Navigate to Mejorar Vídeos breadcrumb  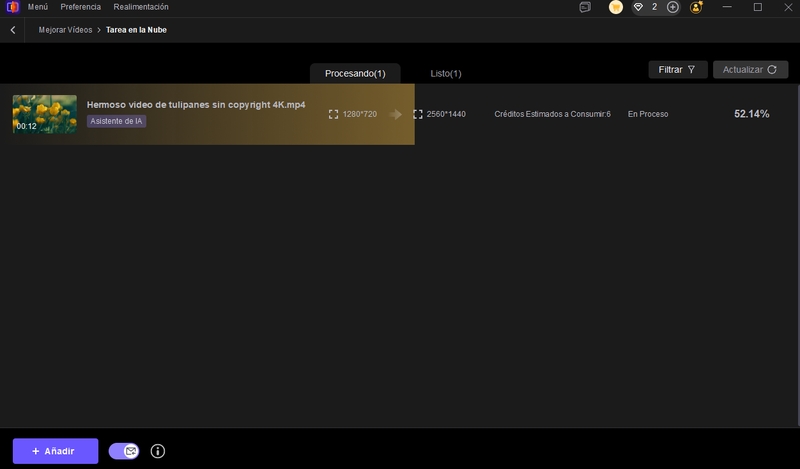click(66, 30)
